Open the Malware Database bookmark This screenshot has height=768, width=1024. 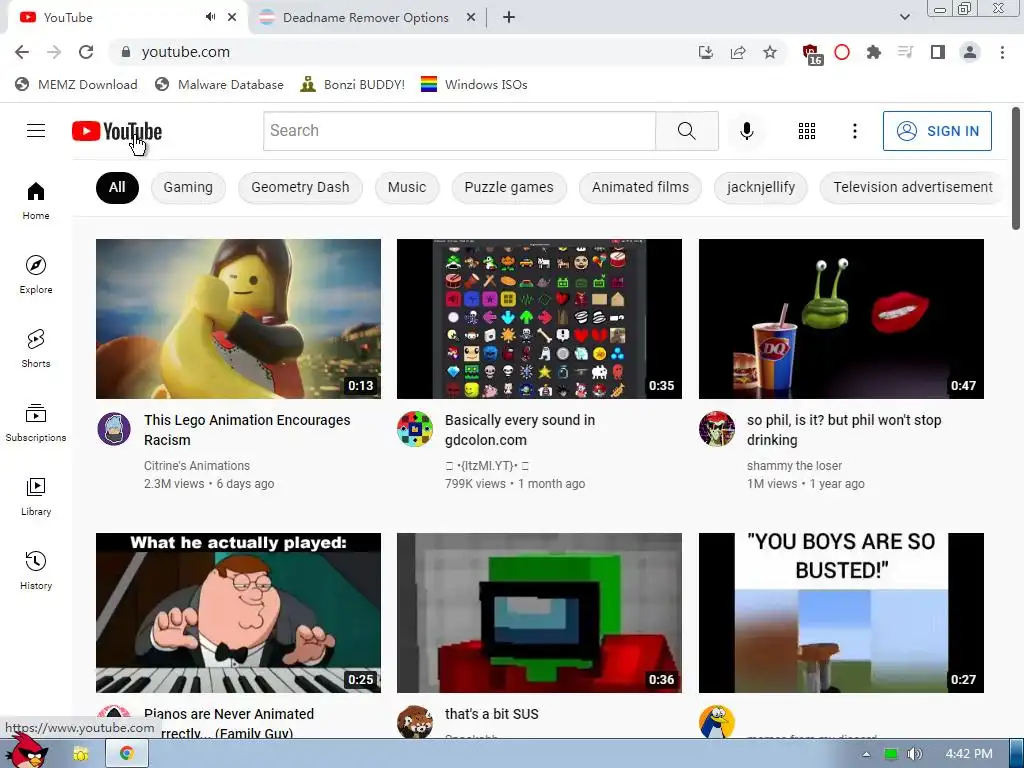coord(219,85)
